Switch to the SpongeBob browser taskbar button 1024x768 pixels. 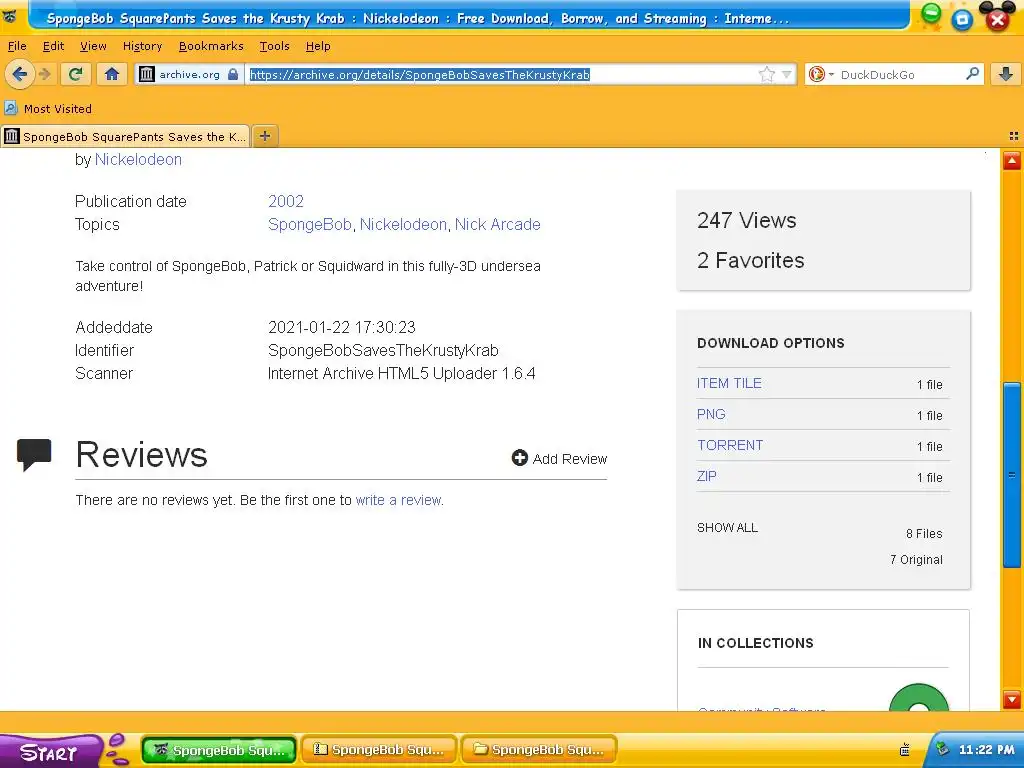pos(219,750)
